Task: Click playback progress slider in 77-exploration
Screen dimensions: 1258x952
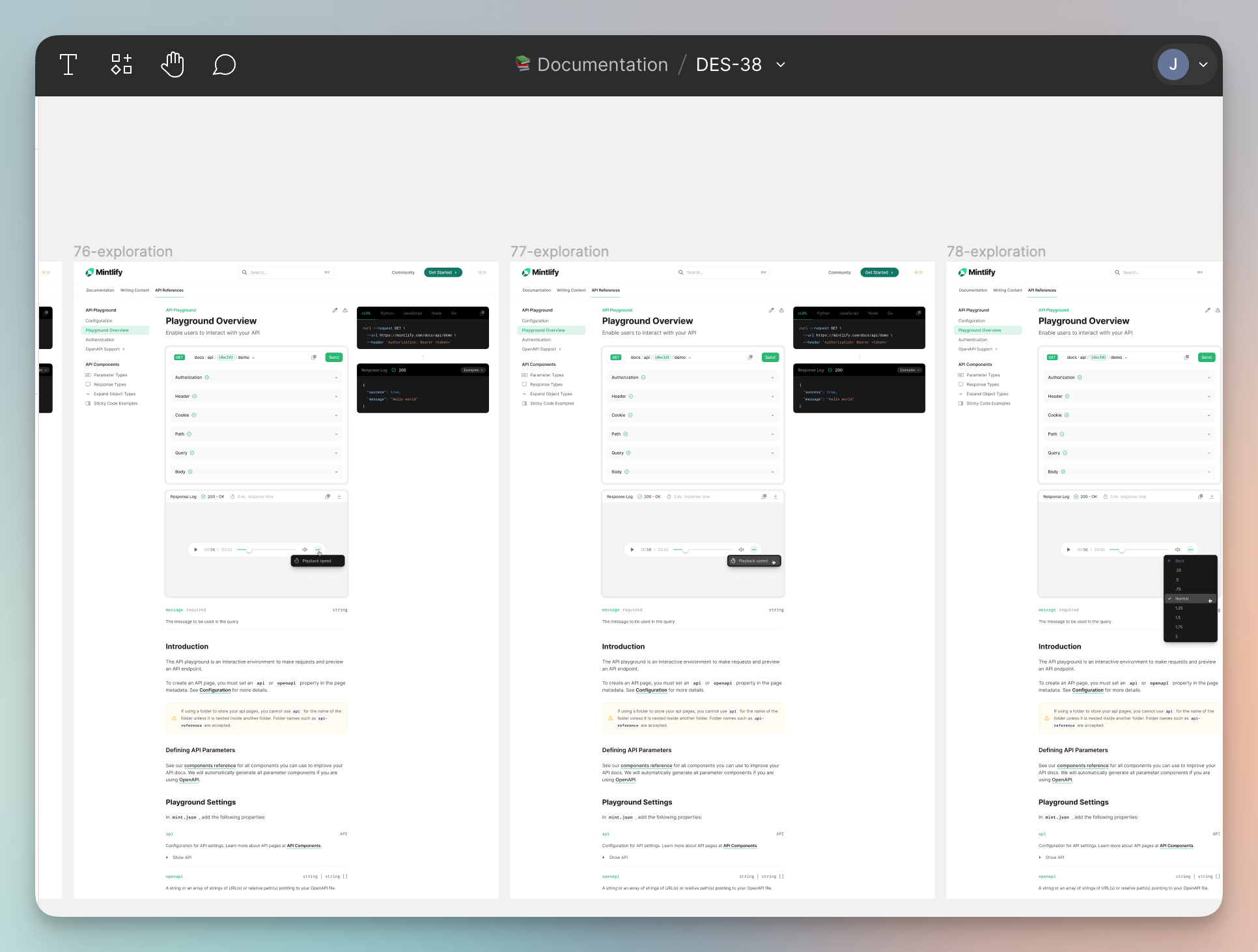Action: (x=702, y=550)
